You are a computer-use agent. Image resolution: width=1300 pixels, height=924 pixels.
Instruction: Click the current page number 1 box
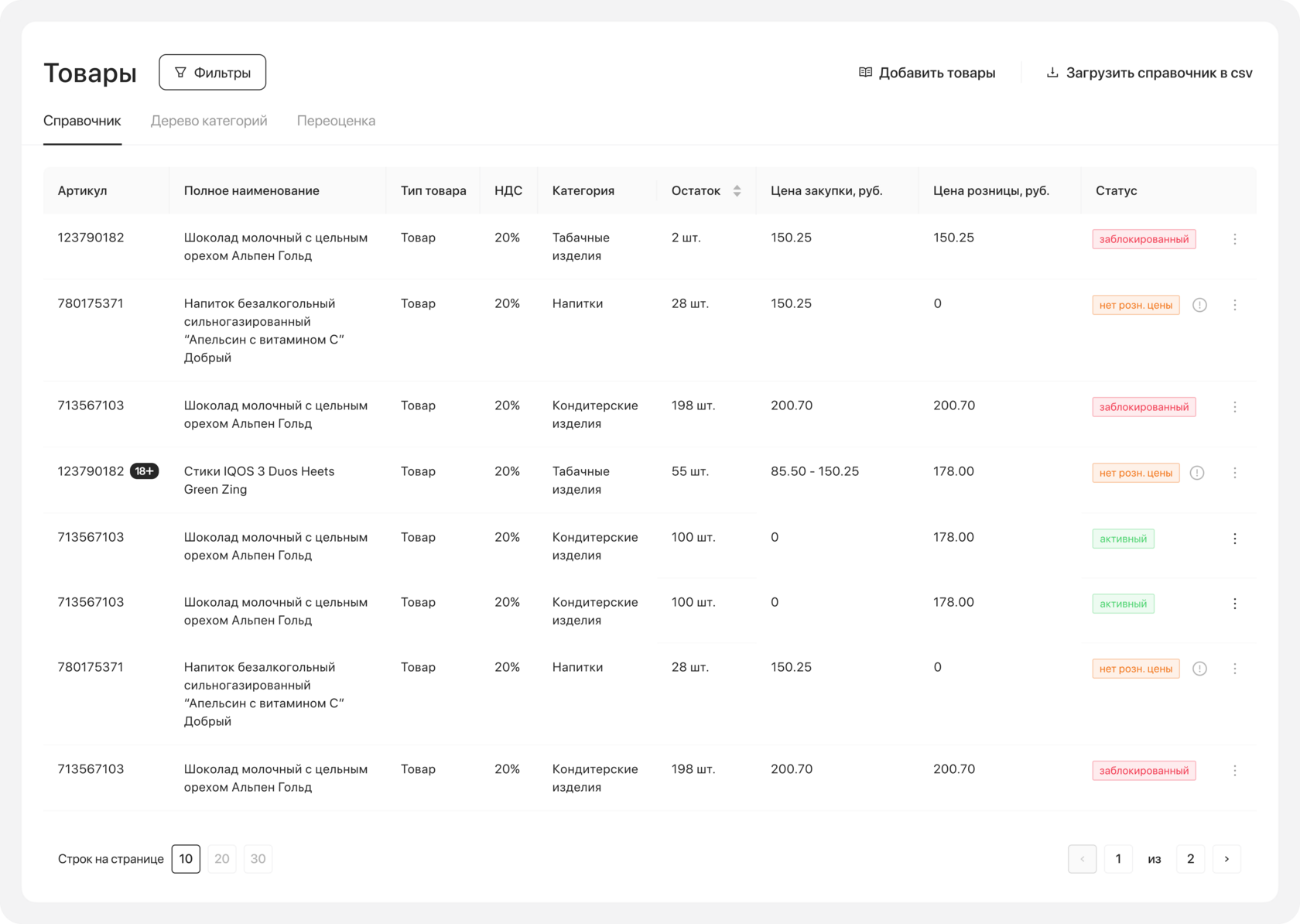pyautogui.click(x=1118, y=859)
